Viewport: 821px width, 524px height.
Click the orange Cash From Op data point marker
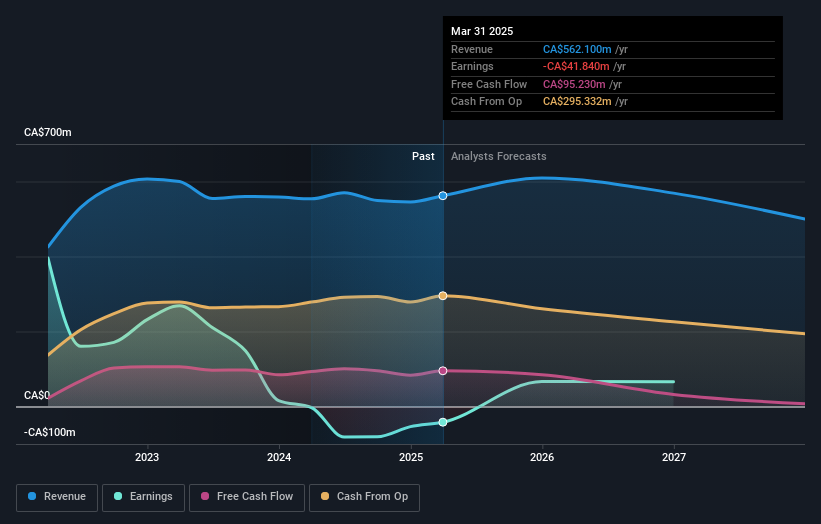tap(443, 296)
